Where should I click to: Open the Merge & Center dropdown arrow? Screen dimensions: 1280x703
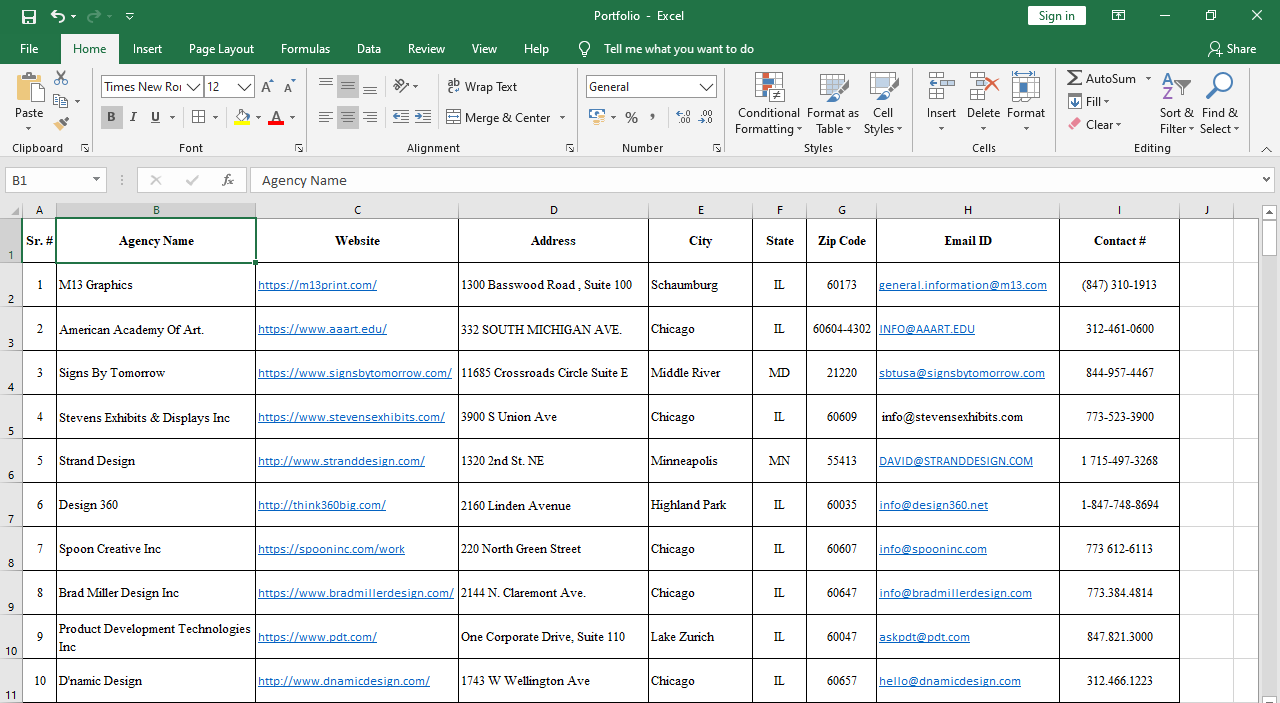click(x=562, y=117)
